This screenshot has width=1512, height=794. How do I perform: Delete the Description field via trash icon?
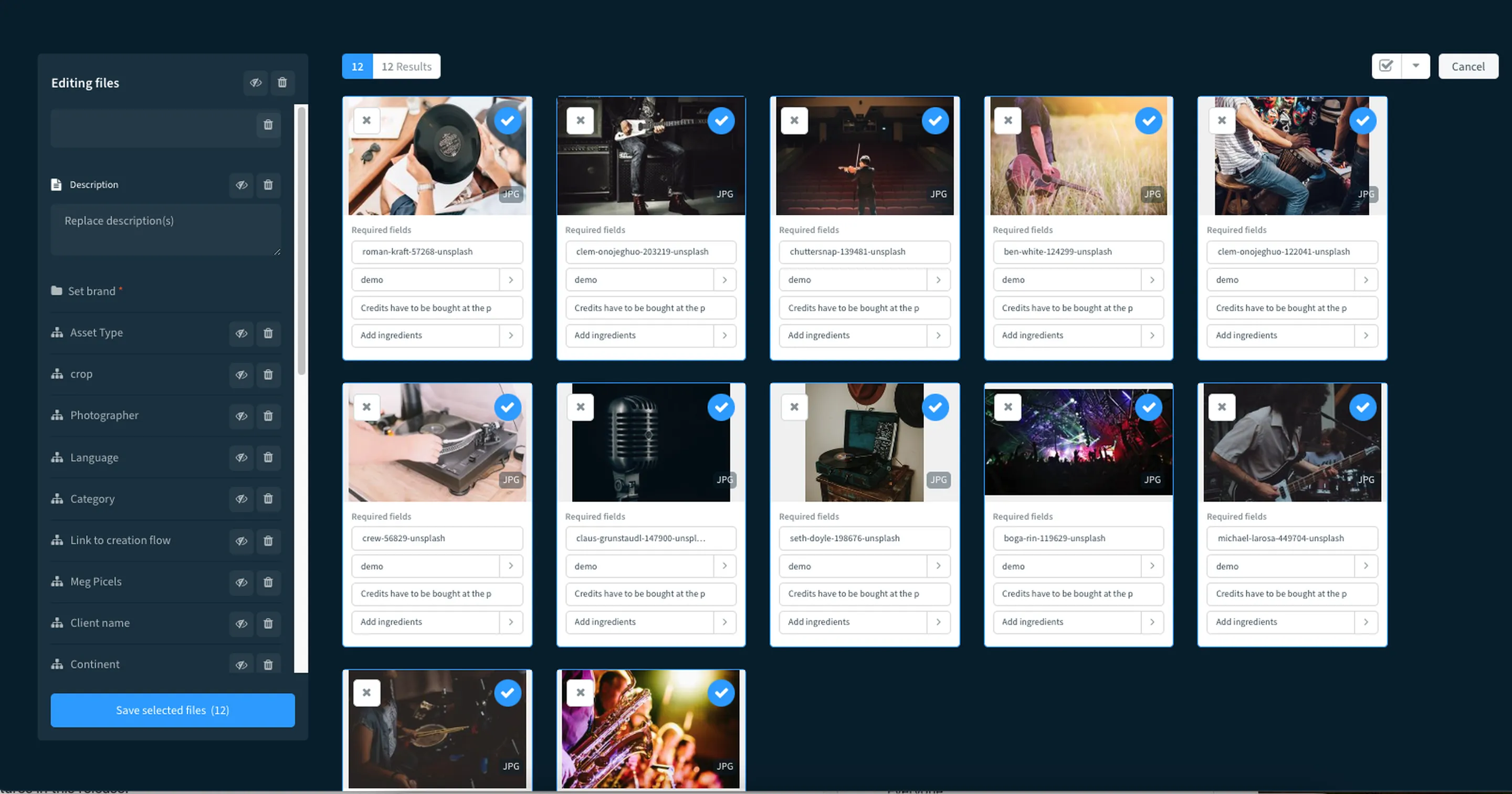pyautogui.click(x=268, y=185)
